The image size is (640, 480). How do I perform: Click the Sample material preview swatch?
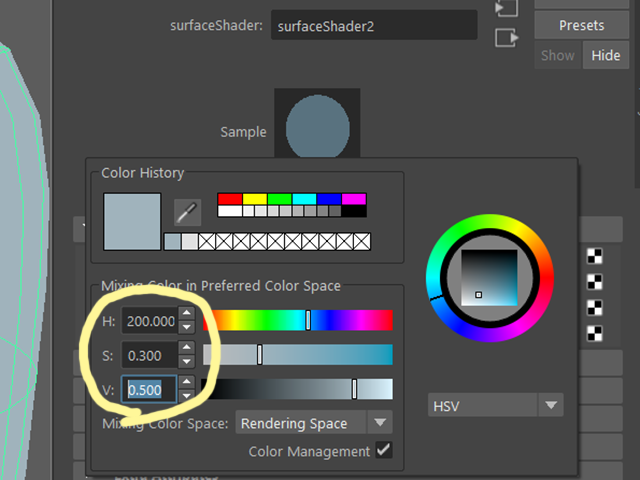(317, 123)
